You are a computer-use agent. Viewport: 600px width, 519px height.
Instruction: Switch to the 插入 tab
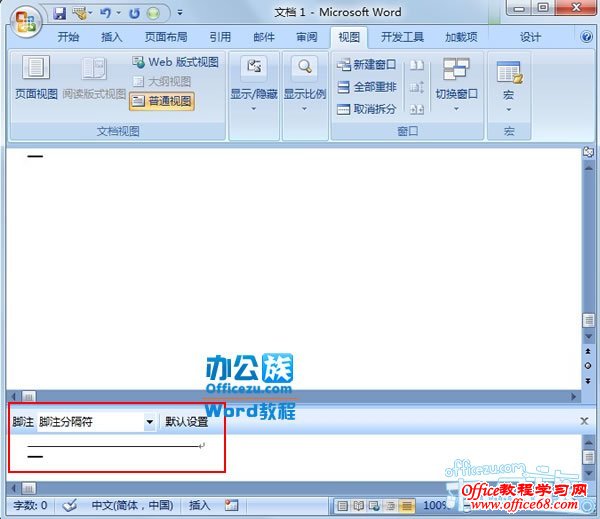111,37
